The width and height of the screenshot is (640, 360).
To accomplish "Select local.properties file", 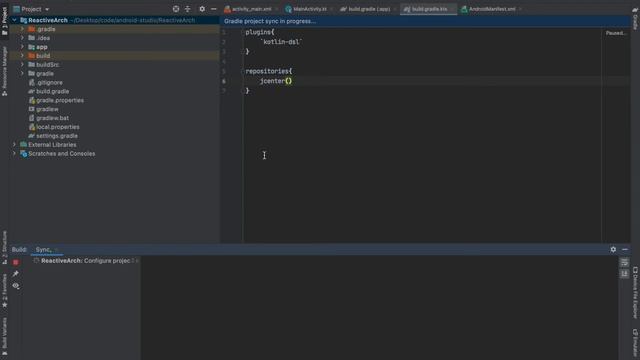I will click(x=58, y=127).
